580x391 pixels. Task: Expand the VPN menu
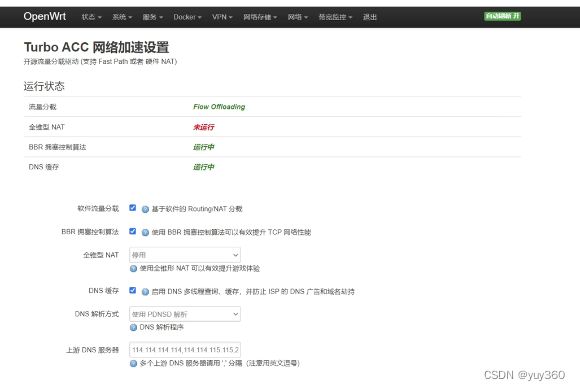[x=222, y=17]
